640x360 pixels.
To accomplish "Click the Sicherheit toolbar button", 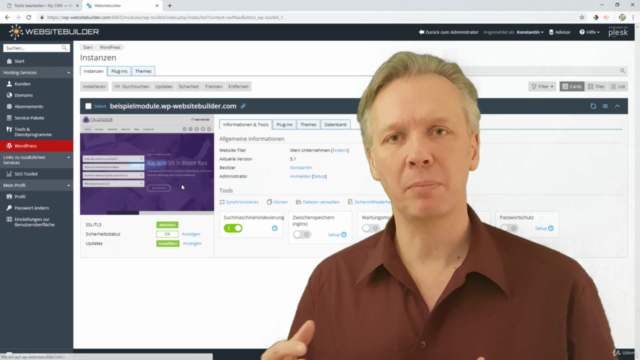I will point(189,87).
